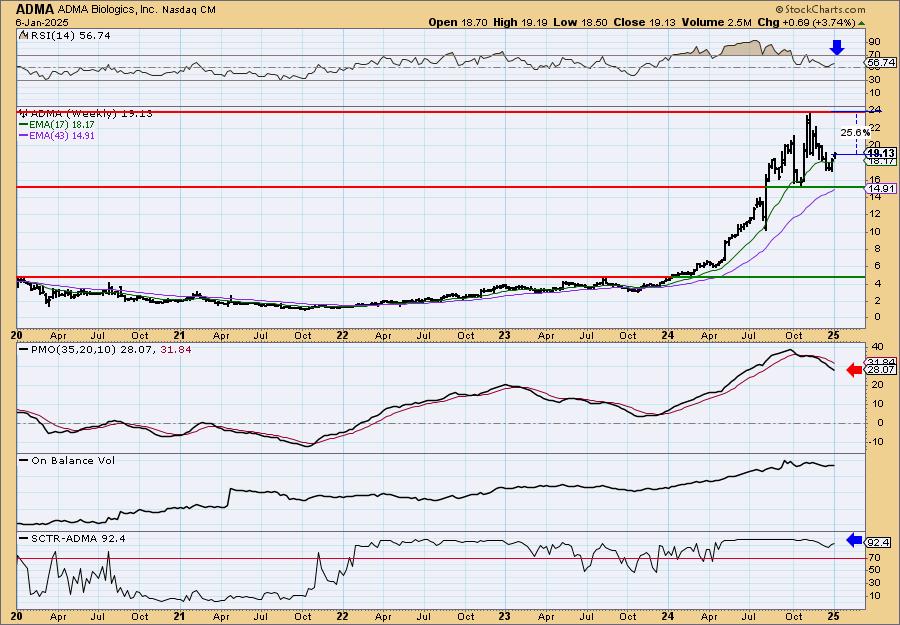The width and height of the screenshot is (900, 625).
Task: Click the company name ADMA Biologics, Inc.
Action: click(107, 10)
